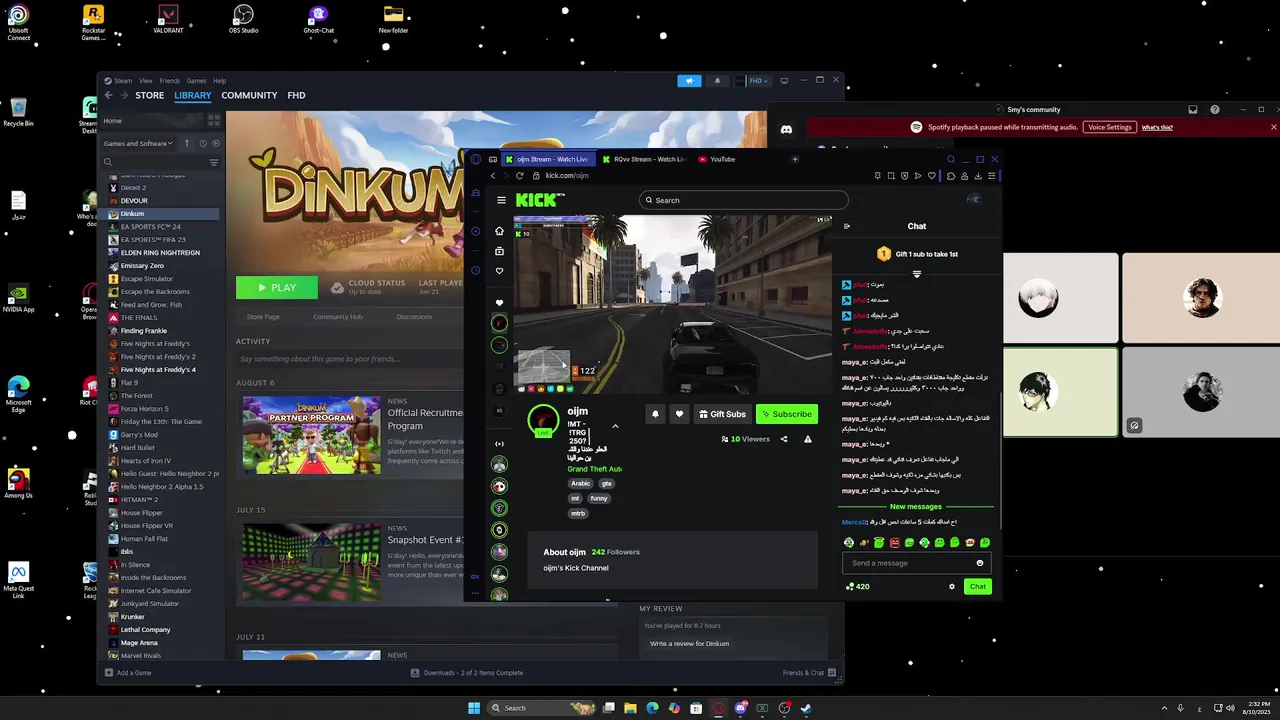The width and height of the screenshot is (1280, 720).
Task: Open Steam Downloads status
Action: point(467,673)
